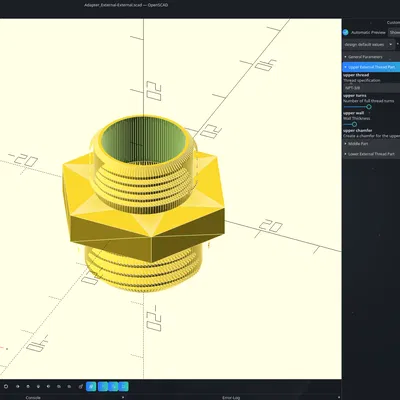Click the 'upper wall' parameter label
400x400 pixels.
click(353, 113)
